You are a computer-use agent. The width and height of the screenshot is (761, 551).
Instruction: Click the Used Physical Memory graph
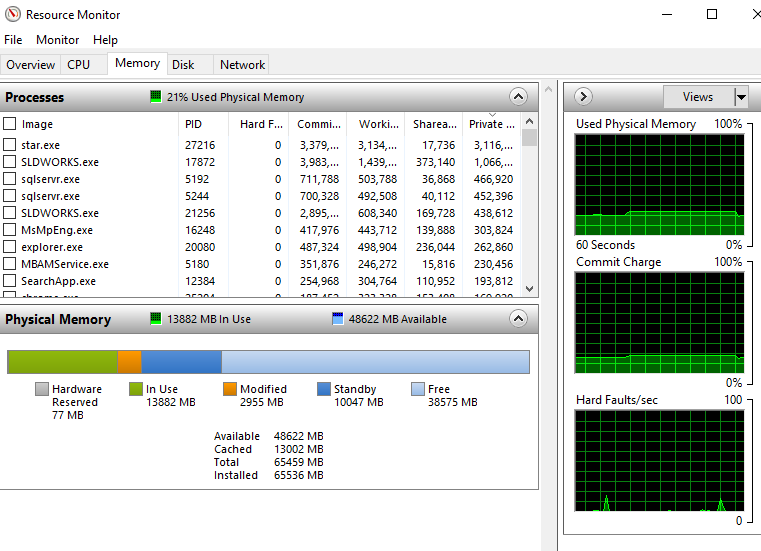[x=659, y=184]
